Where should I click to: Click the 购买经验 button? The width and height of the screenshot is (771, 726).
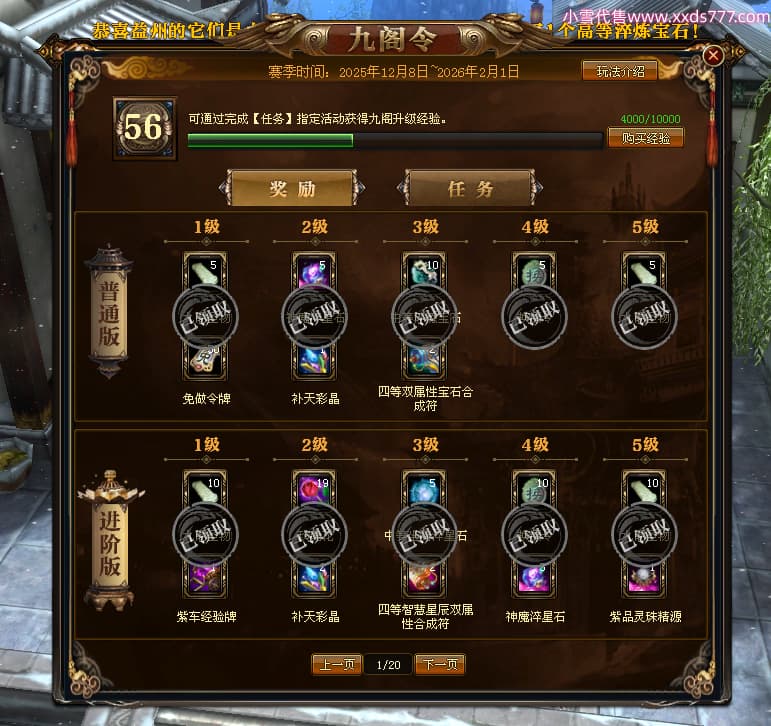pyautogui.click(x=646, y=138)
